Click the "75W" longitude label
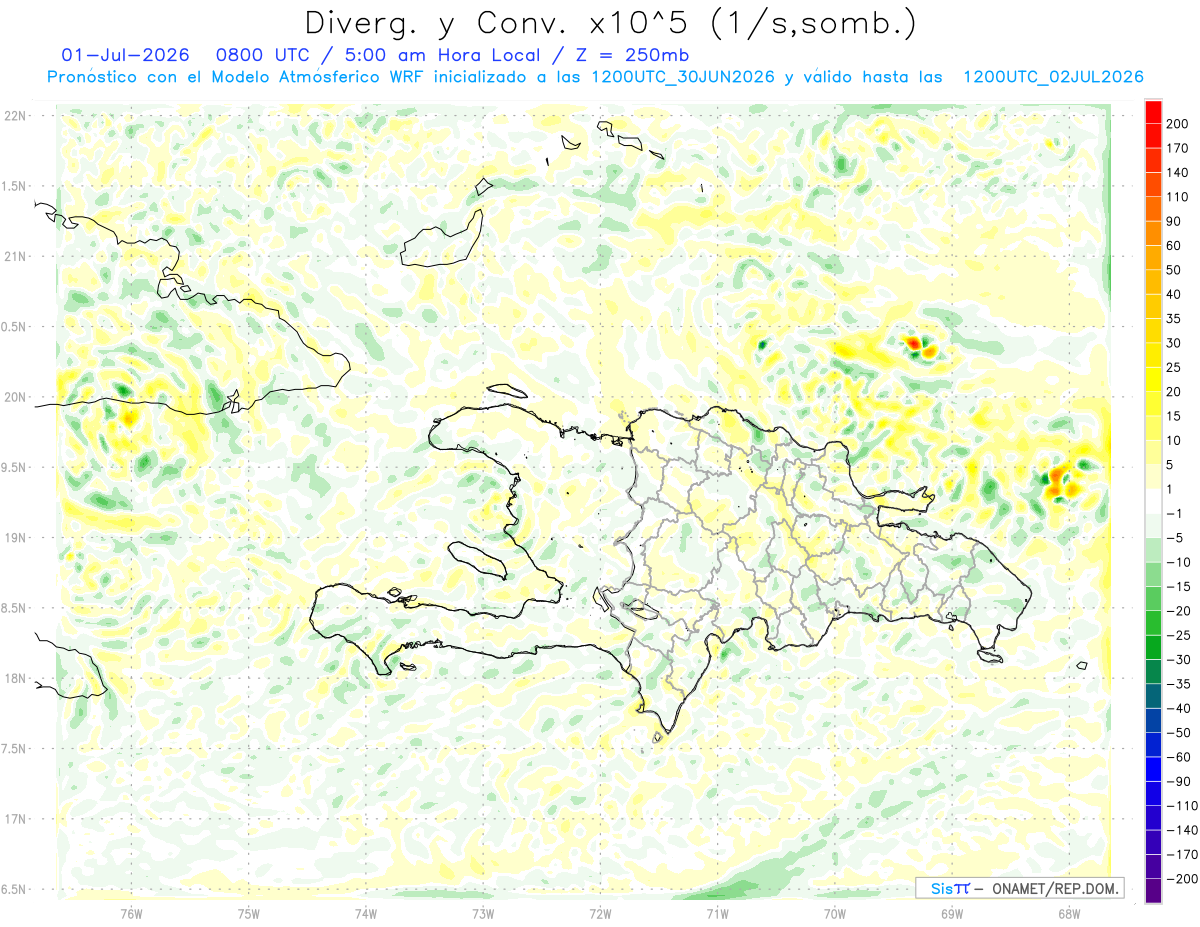Image resolution: width=1200 pixels, height=927 pixels. (249, 914)
